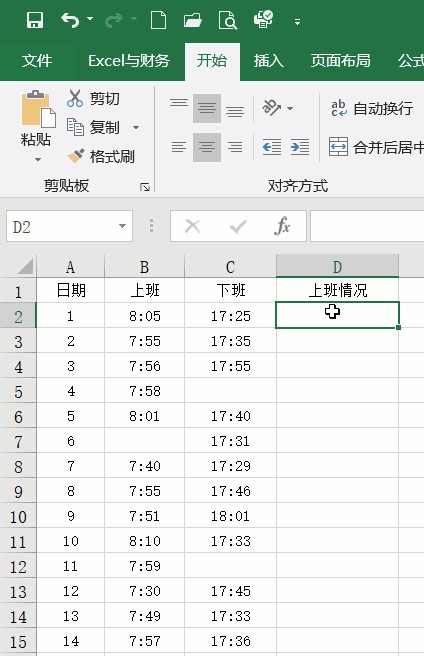Click the scissors Cut icon
The image size is (424, 656).
coord(75,98)
